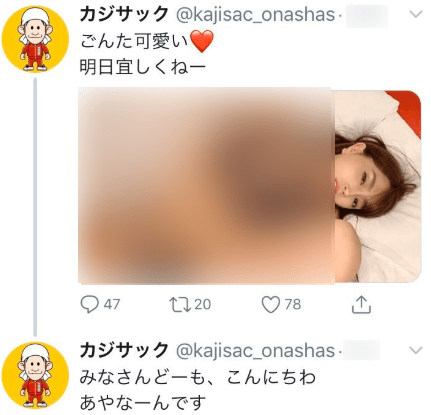Open tweet text 明日宜しくねー
The height and width of the screenshot is (415, 431).
click(143, 68)
